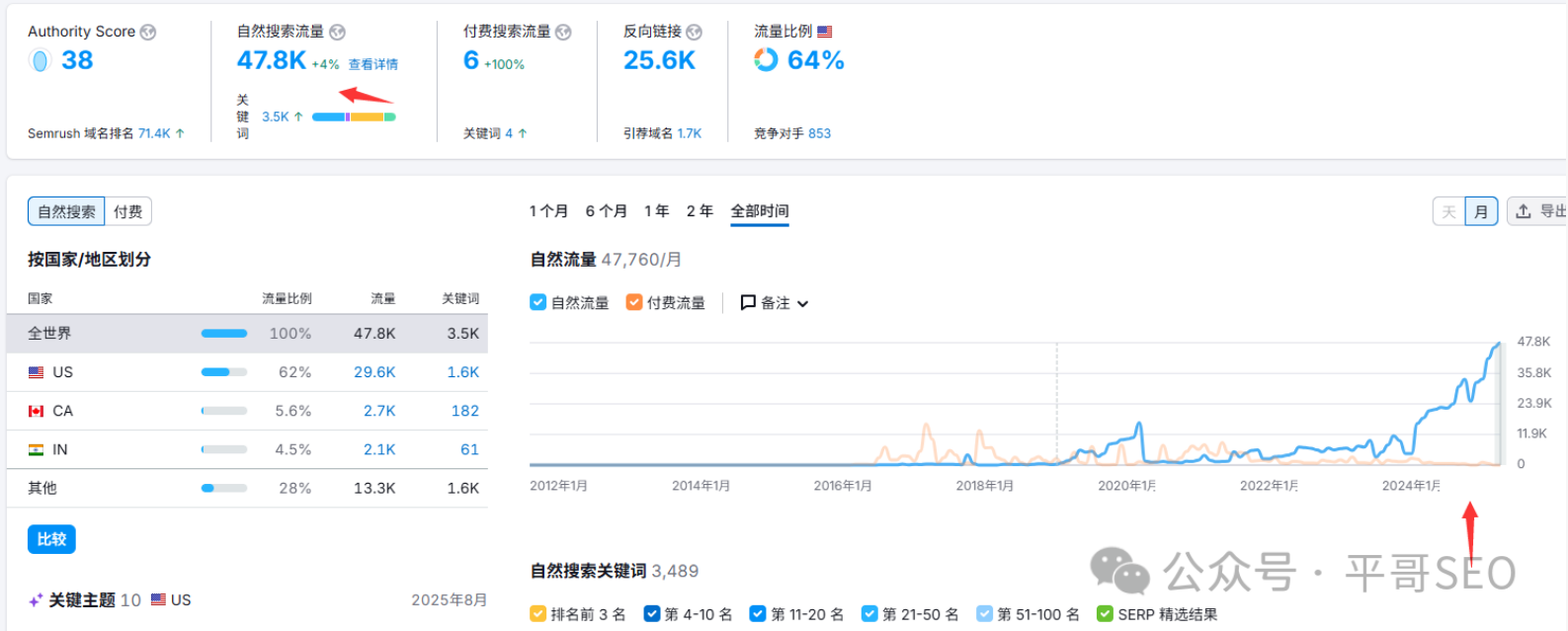Click the 47.8K organic traffic value
This screenshot has height=631, width=1568.
[272, 60]
